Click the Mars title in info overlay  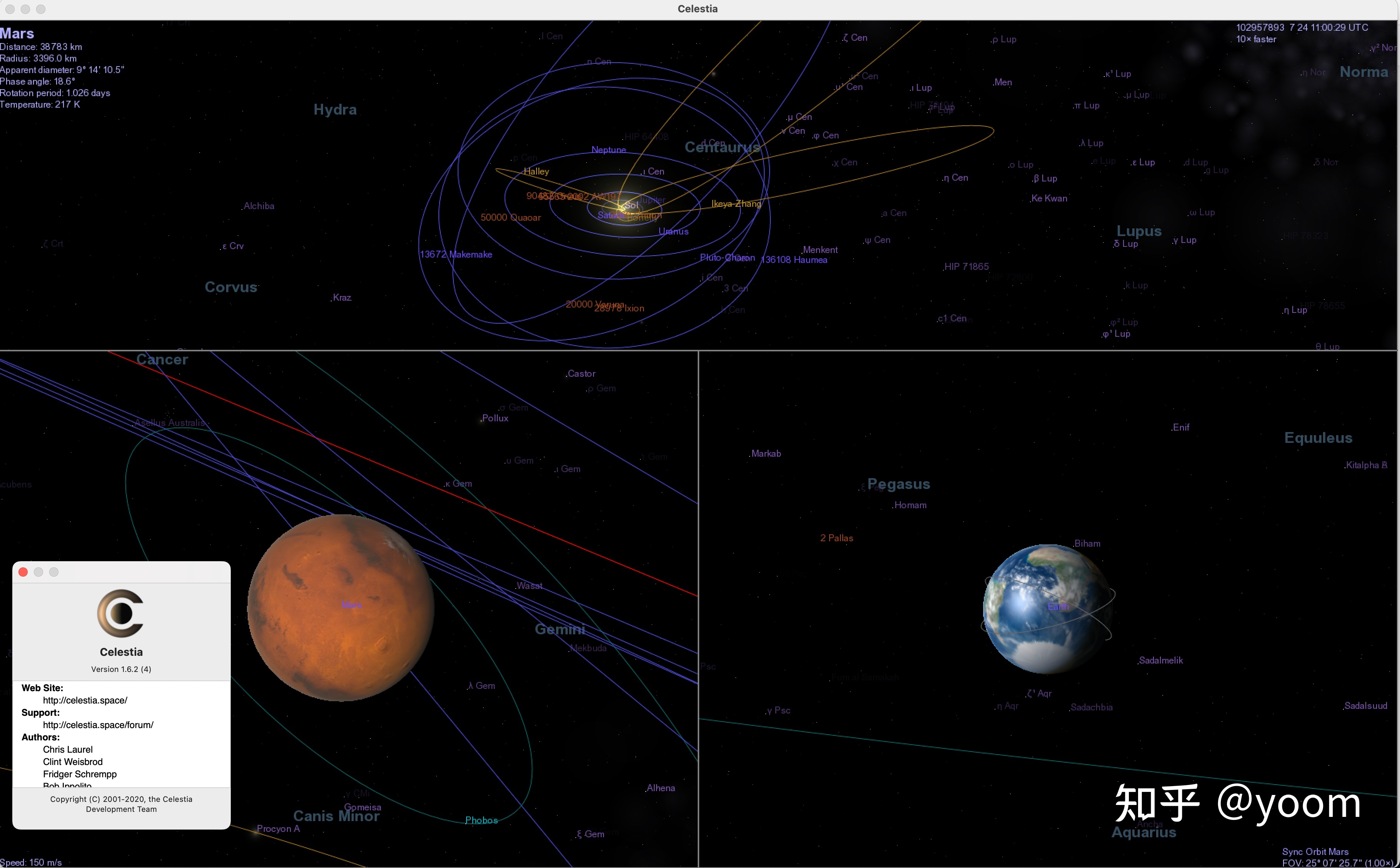pyautogui.click(x=17, y=33)
